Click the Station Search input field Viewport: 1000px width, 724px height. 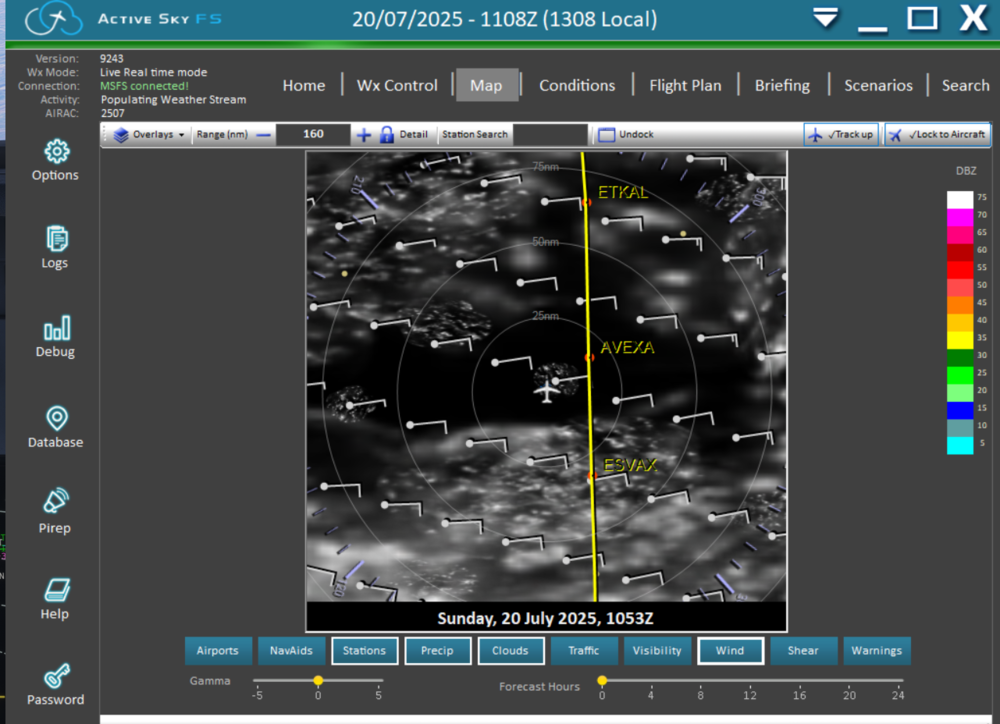(x=549, y=135)
